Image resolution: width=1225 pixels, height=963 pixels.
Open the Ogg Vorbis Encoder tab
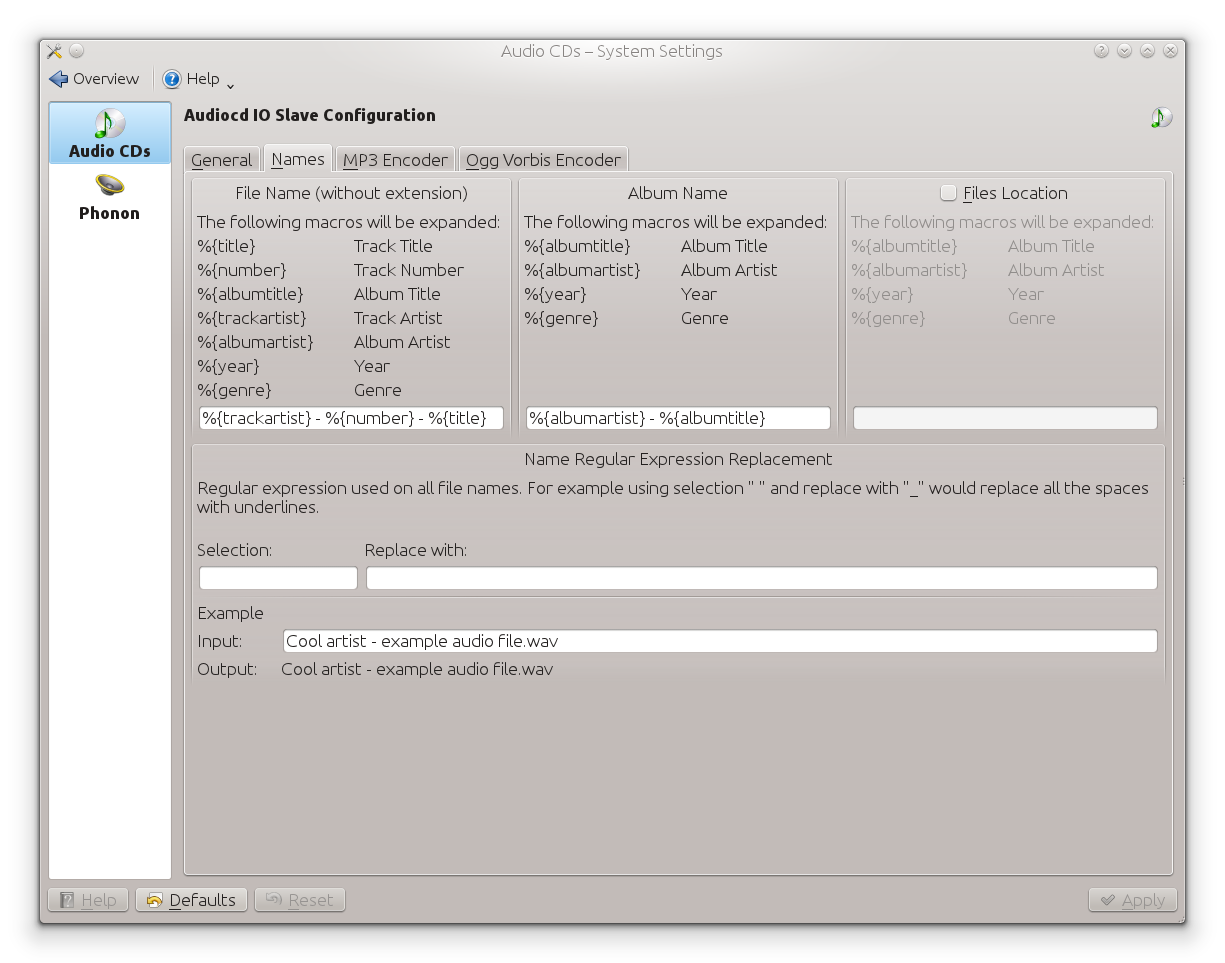click(543, 160)
